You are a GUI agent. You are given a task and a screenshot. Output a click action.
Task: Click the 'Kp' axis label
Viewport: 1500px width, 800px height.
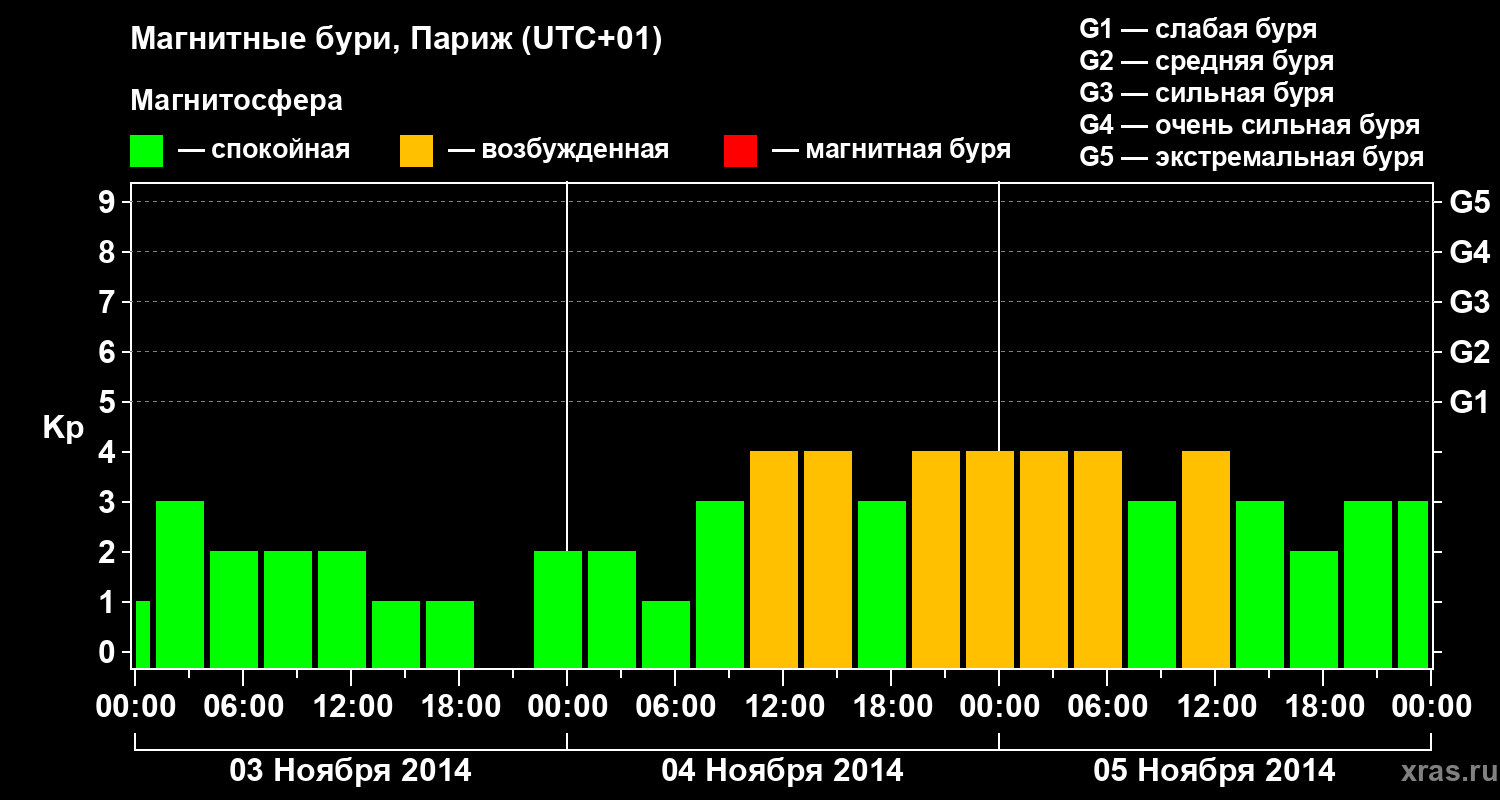(63, 428)
